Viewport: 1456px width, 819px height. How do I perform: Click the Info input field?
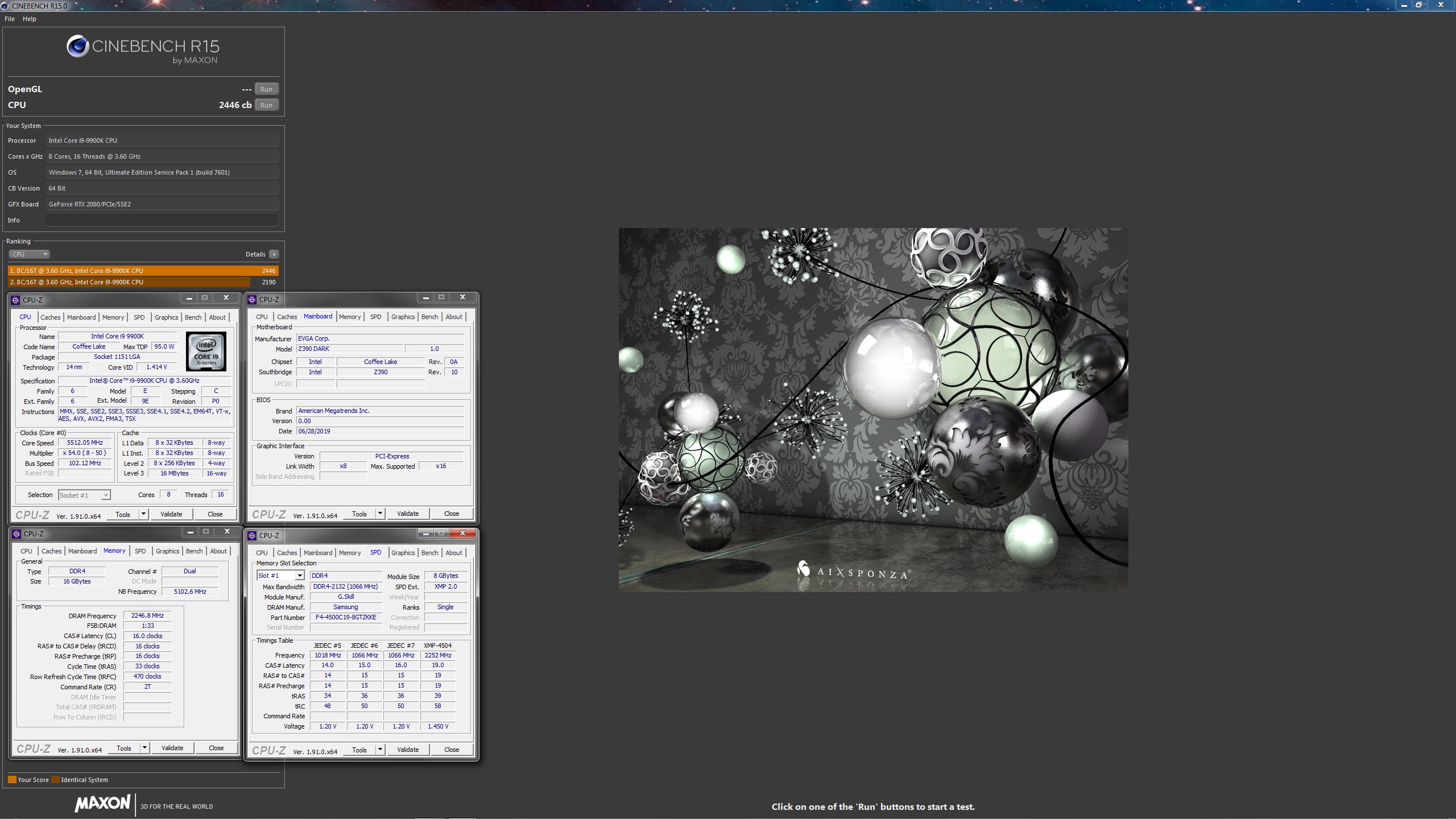[162, 220]
